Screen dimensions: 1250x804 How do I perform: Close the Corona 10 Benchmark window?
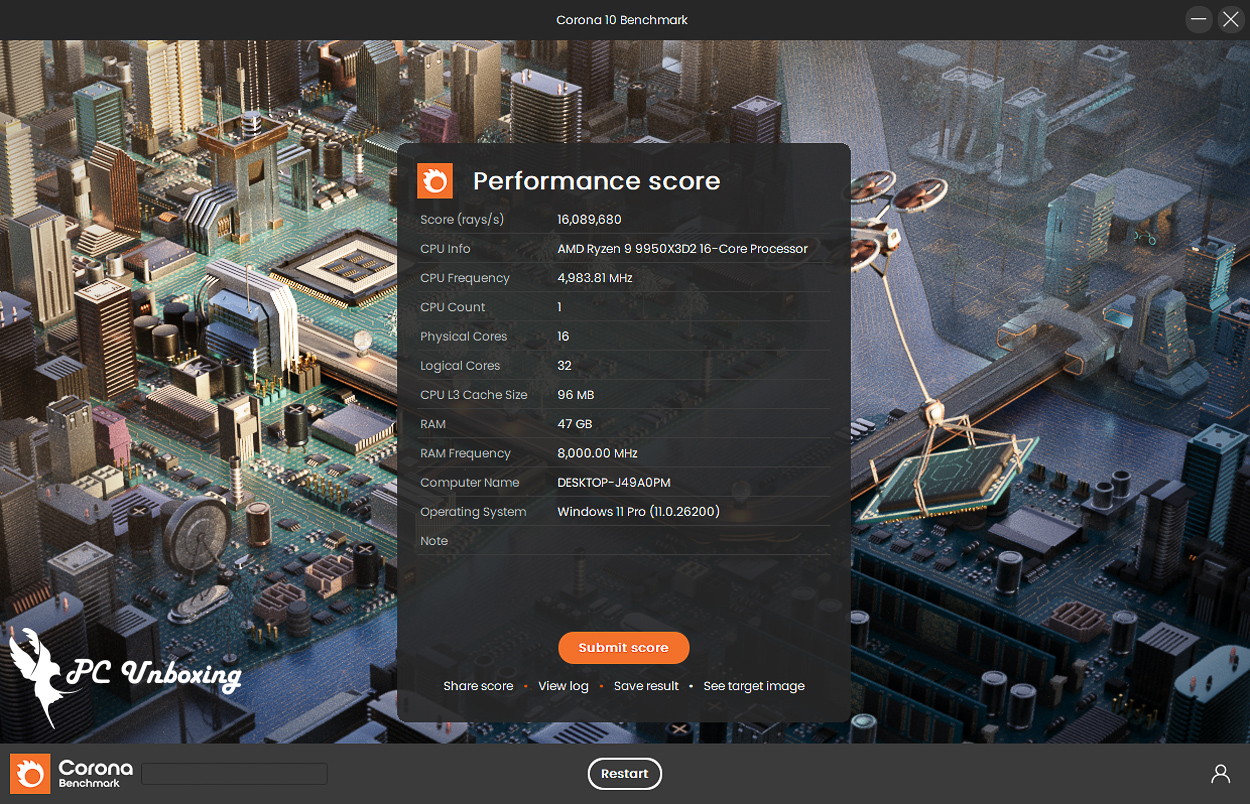(1230, 19)
